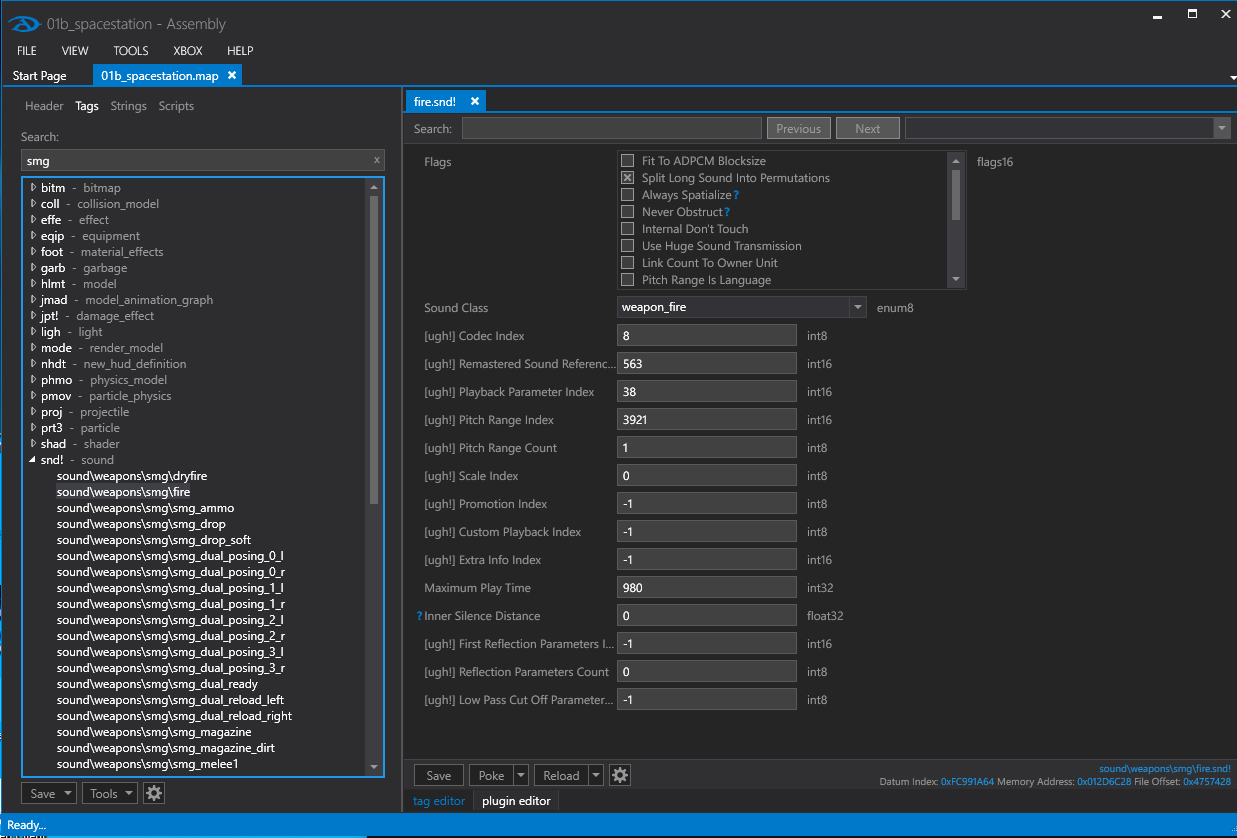
Task: Open the settings gear beside the Reload button
Action: (x=618, y=774)
